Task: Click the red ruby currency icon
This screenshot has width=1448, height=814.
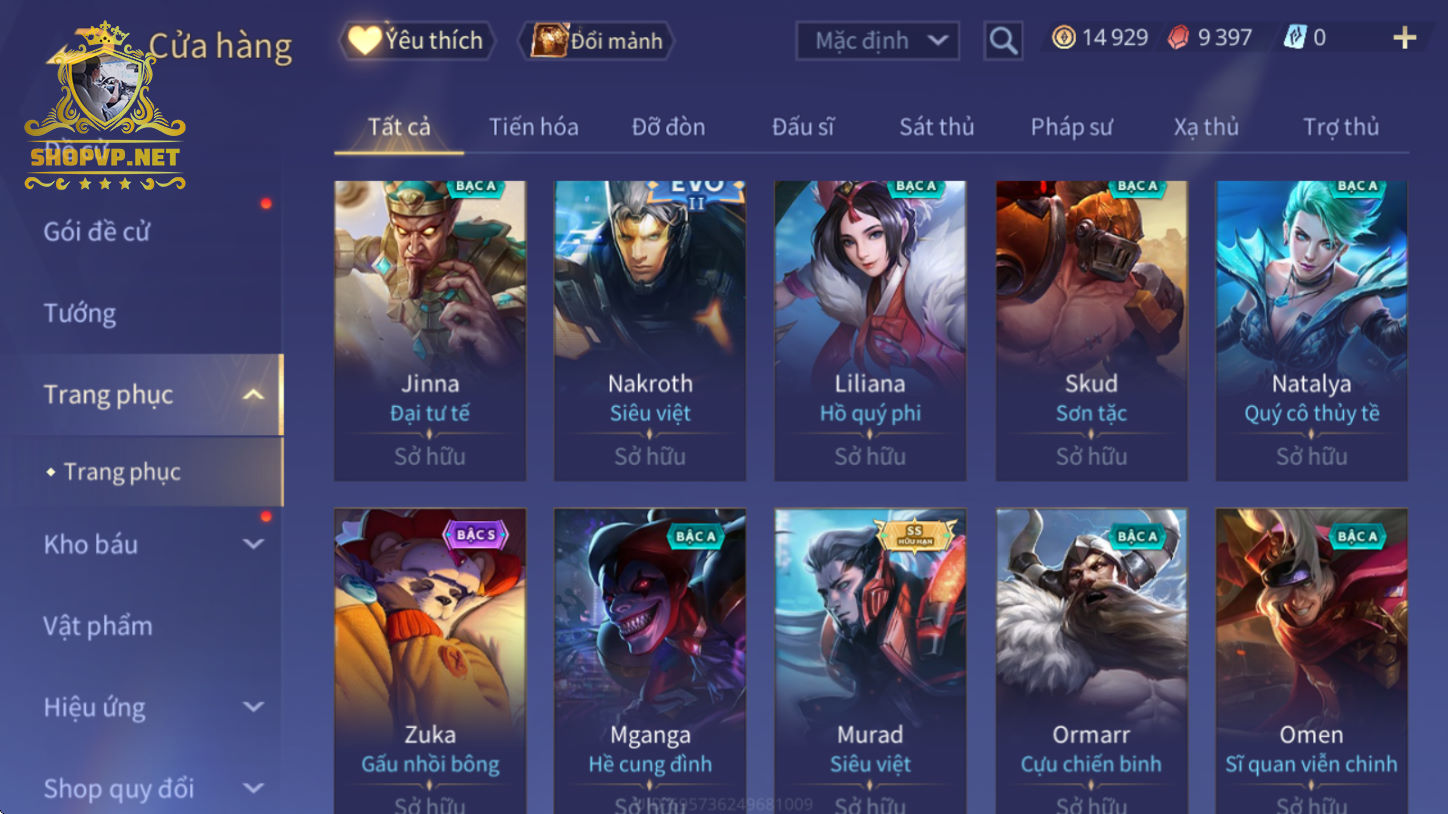Action: pos(1180,38)
